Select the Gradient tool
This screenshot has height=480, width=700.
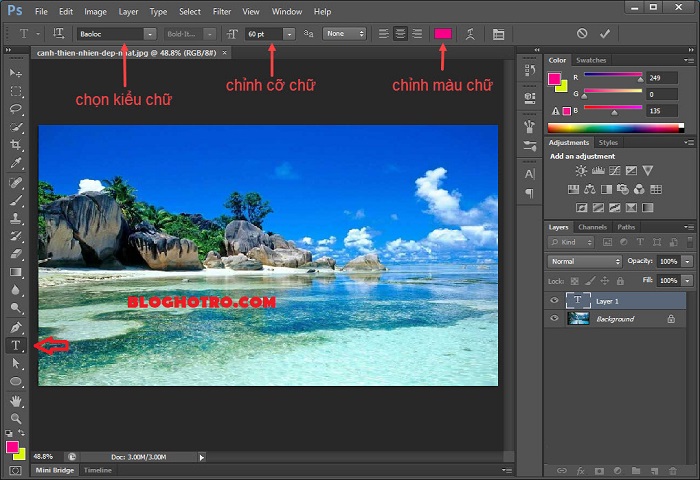(x=16, y=272)
